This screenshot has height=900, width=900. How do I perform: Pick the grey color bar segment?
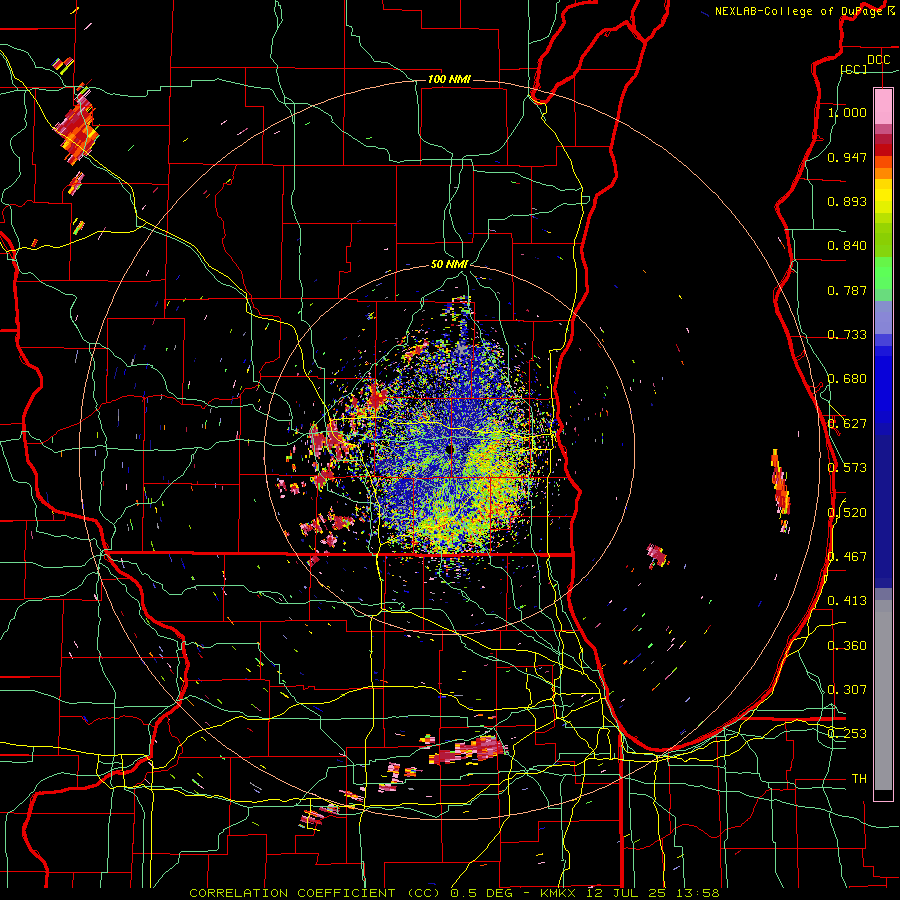[883, 695]
